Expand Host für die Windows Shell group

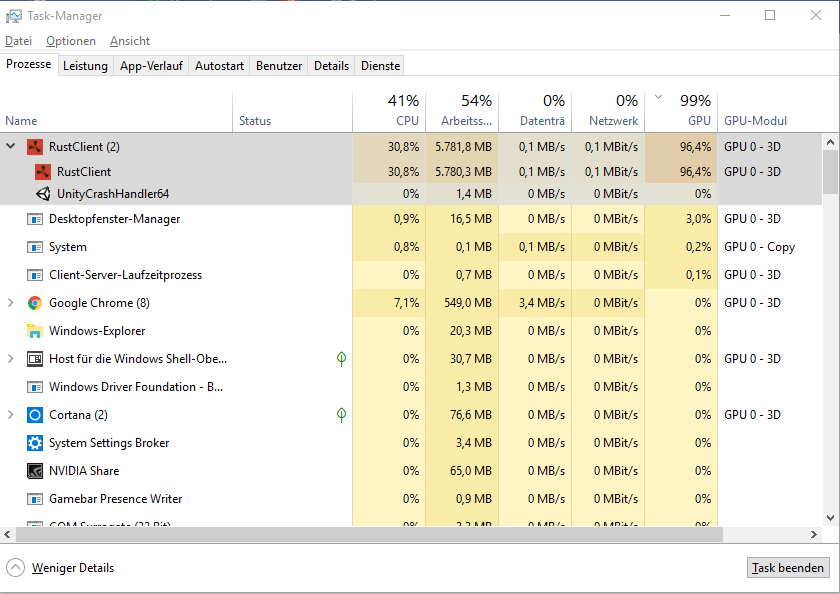pyautogui.click(x=11, y=359)
